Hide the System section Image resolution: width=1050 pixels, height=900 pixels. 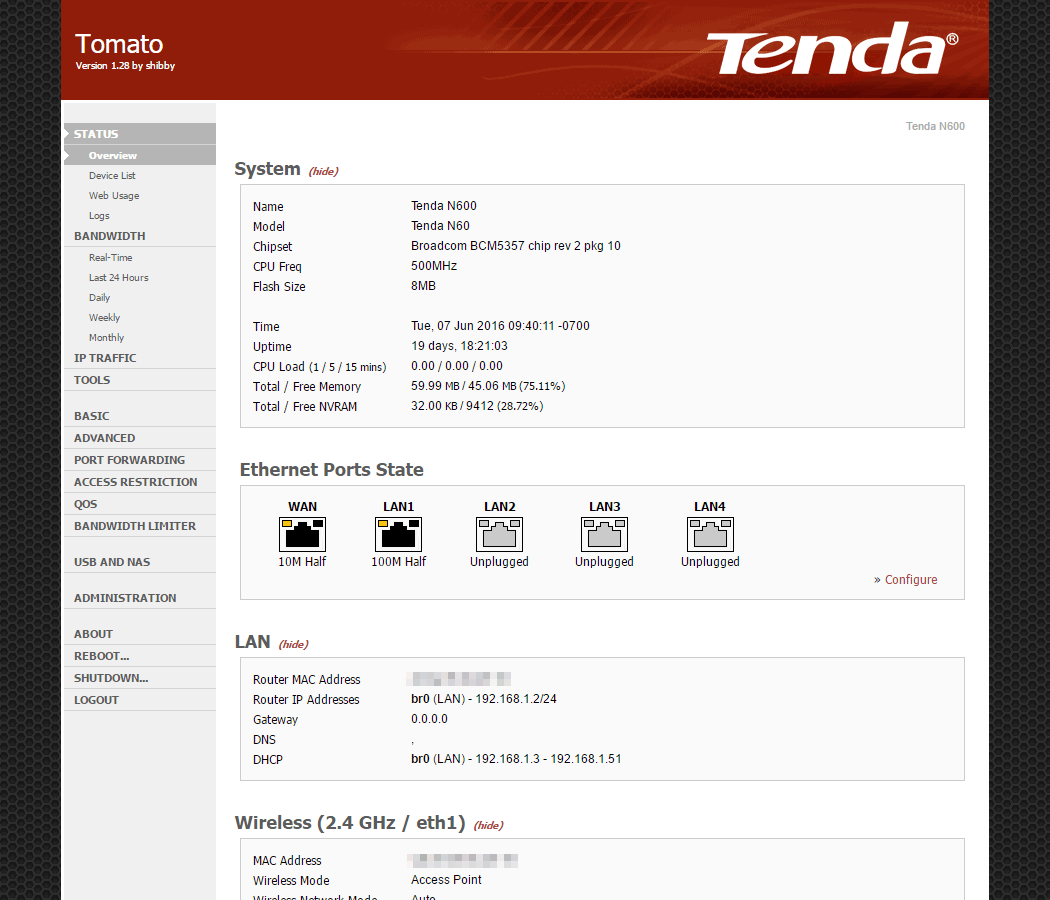click(323, 171)
